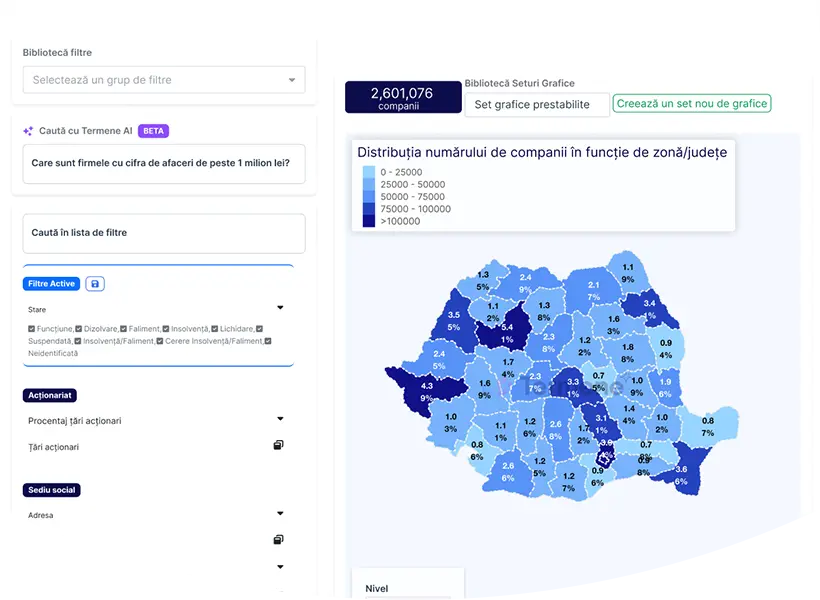Expand Procentaj țări acționari dropdown
The image size is (820, 600).
point(280,420)
